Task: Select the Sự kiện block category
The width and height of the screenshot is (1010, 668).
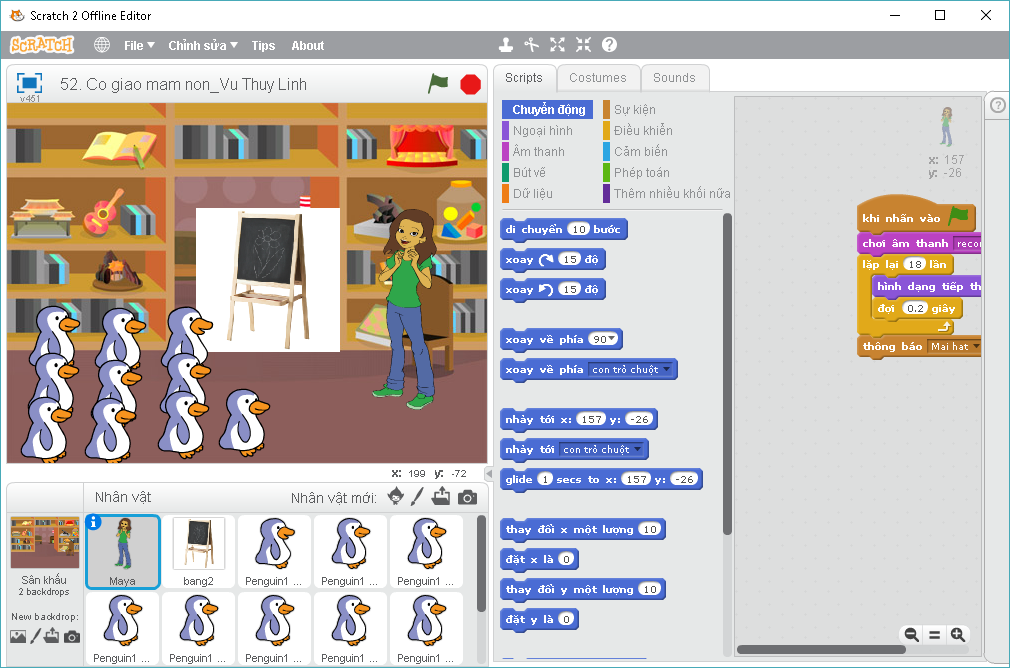Action: (x=634, y=109)
